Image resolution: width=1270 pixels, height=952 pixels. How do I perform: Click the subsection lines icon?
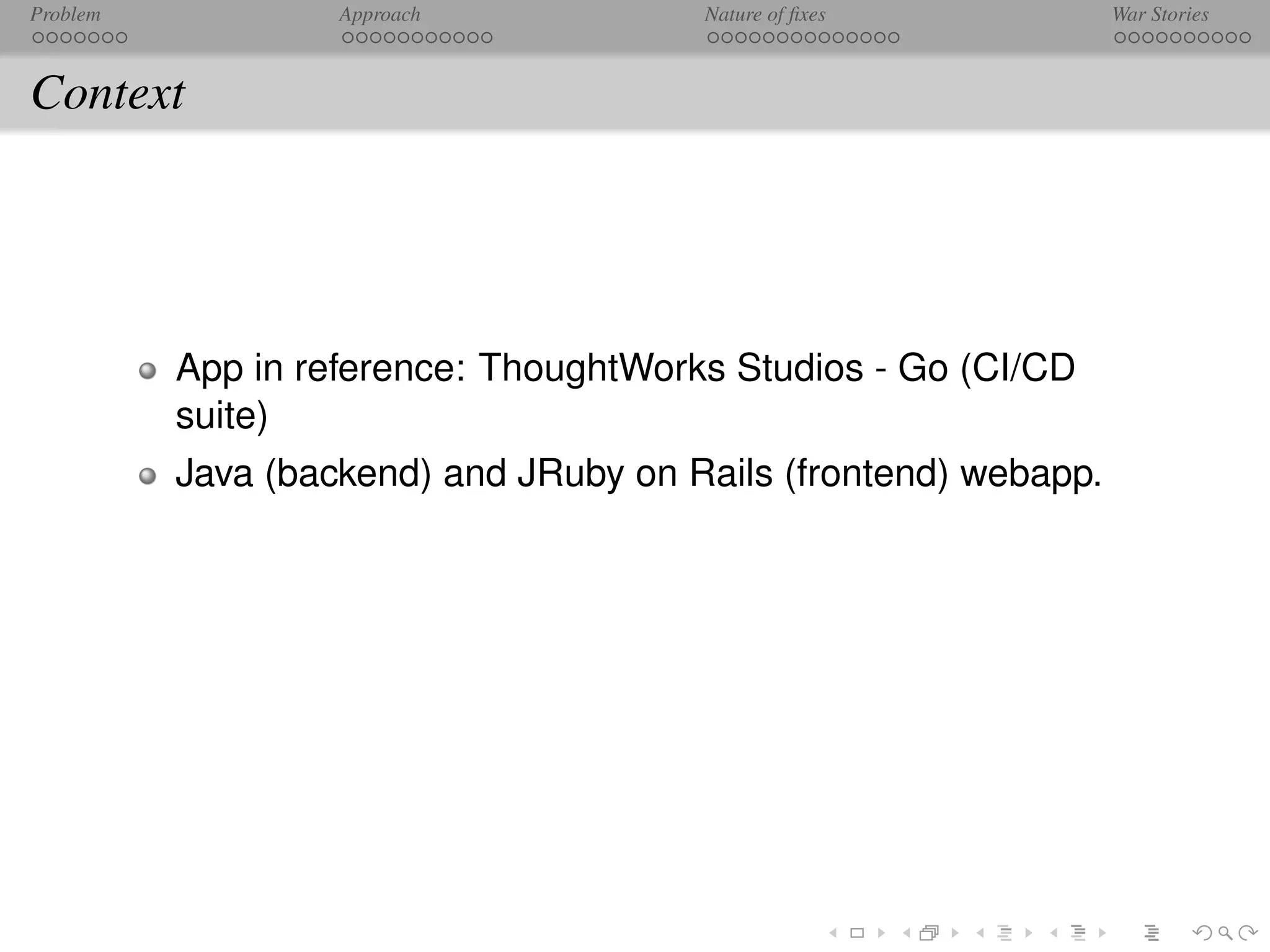(1005, 933)
